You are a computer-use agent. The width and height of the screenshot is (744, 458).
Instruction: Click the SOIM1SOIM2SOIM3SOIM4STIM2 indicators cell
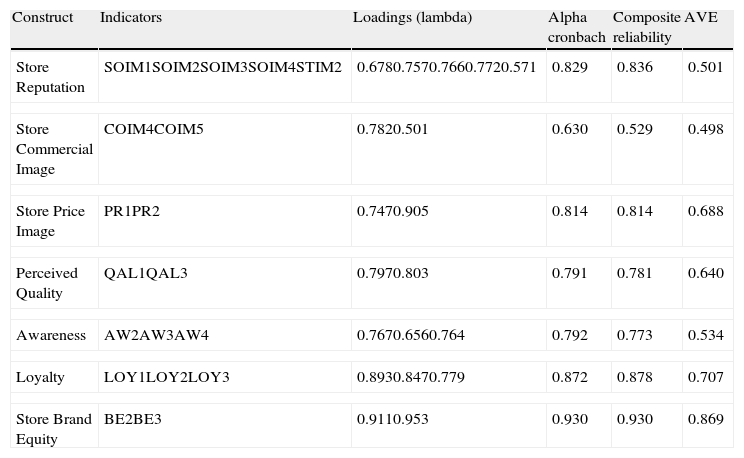click(223, 67)
